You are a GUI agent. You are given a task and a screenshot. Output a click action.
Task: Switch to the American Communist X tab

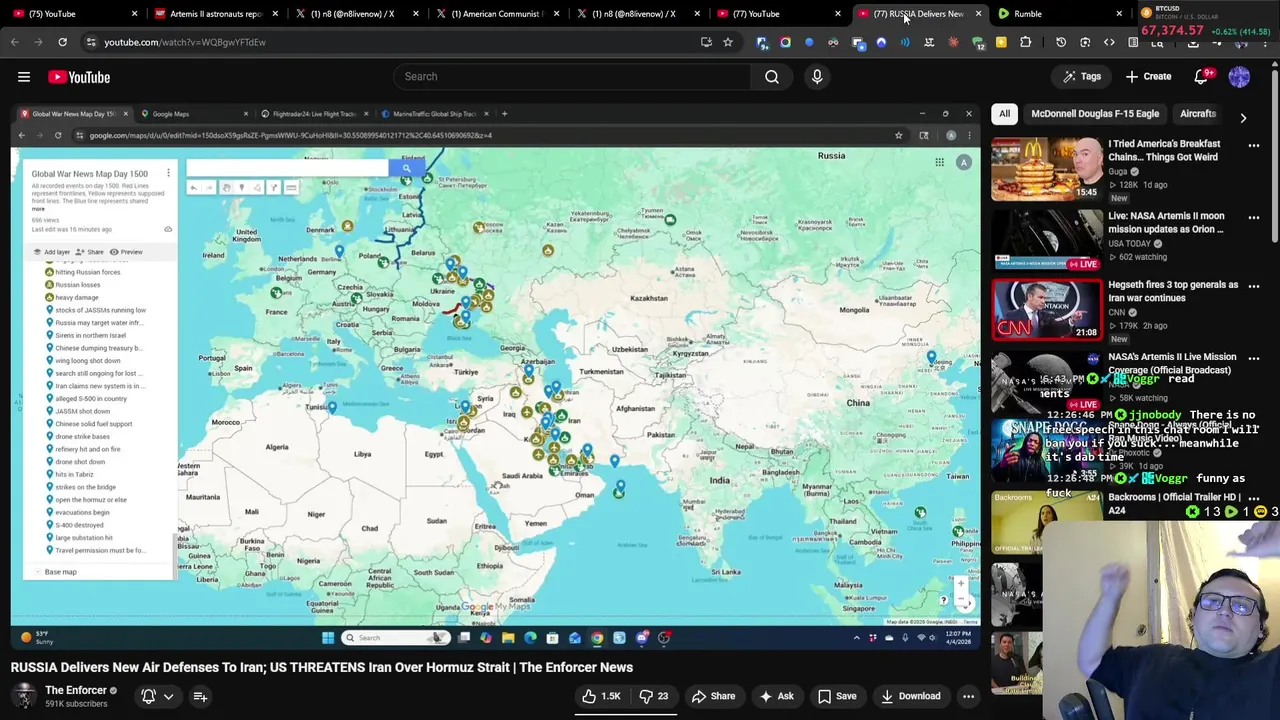pyautogui.click(x=495, y=14)
